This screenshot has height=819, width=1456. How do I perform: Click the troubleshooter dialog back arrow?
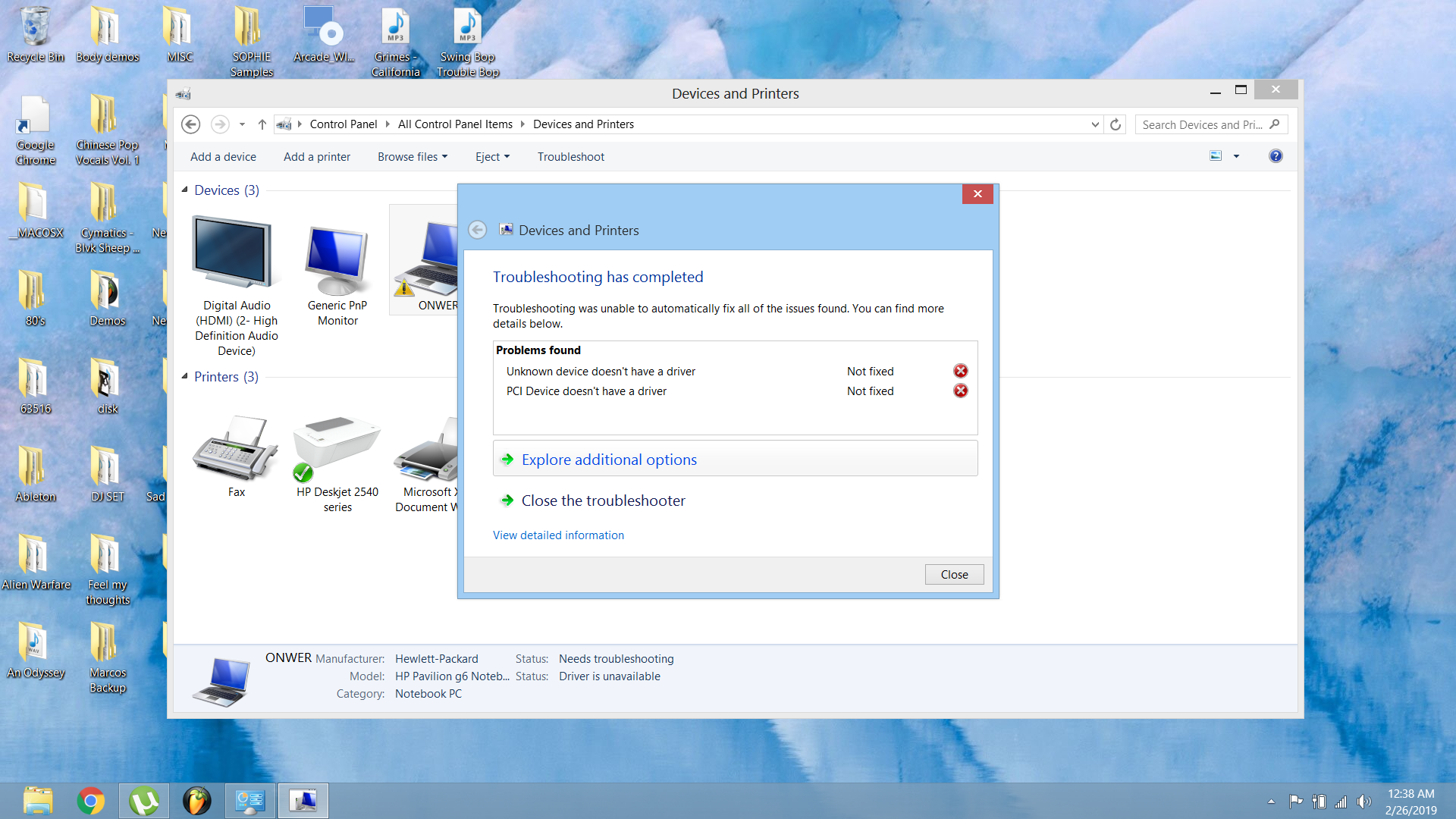[477, 230]
